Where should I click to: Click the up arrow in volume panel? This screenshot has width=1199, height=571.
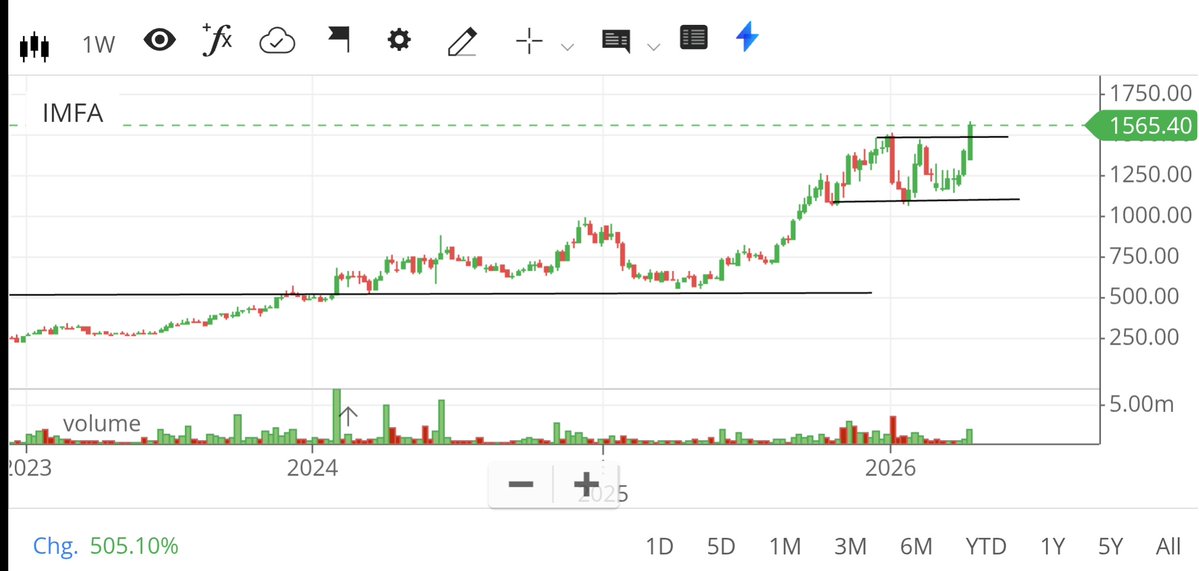(348, 417)
